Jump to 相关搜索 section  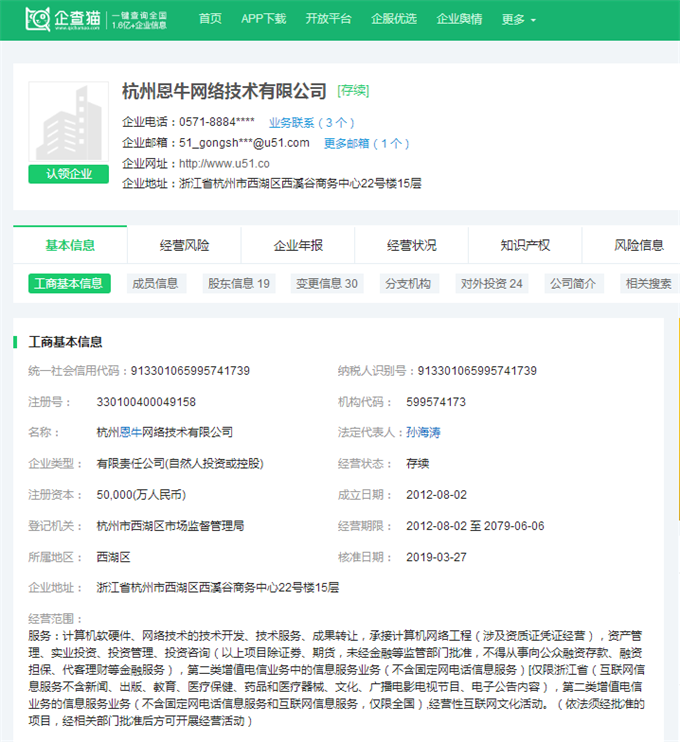pyautogui.click(x=649, y=283)
